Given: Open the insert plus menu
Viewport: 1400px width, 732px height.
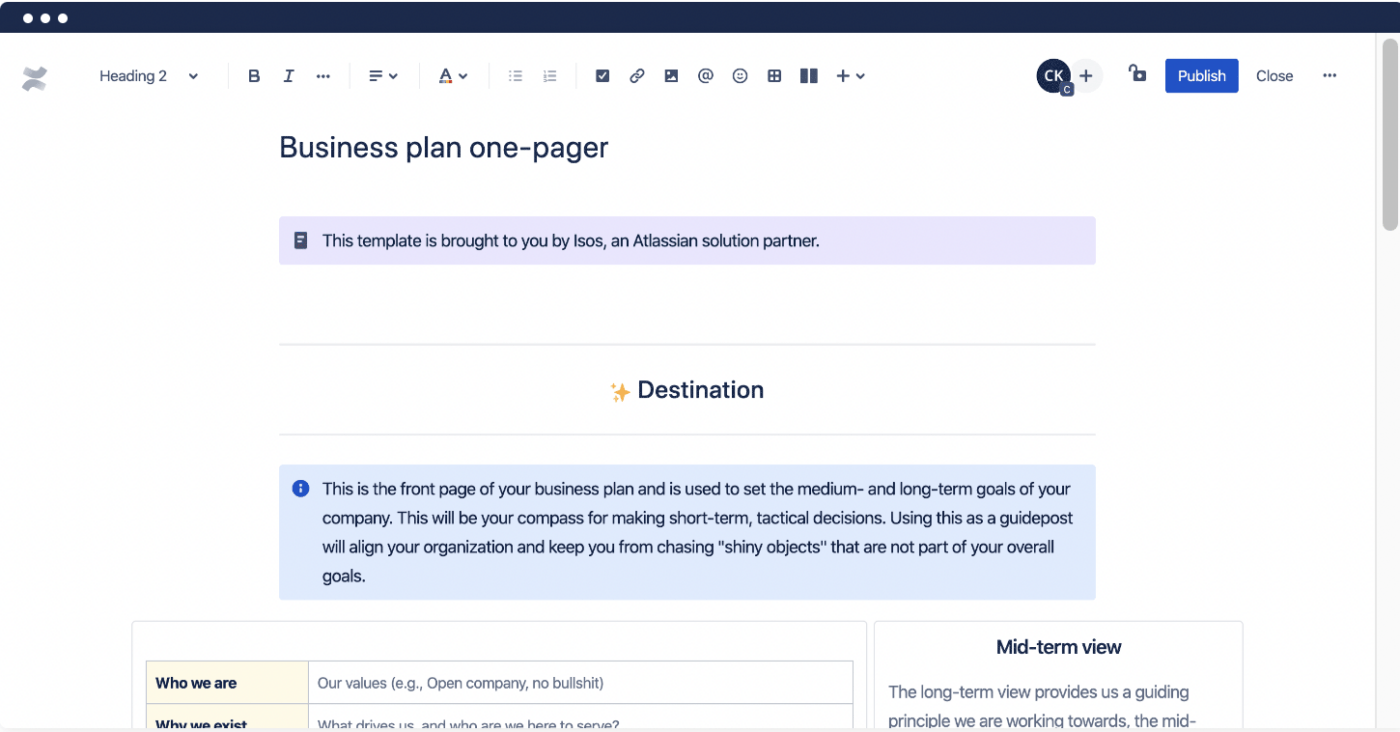Looking at the screenshot, I should pos(850,76).
